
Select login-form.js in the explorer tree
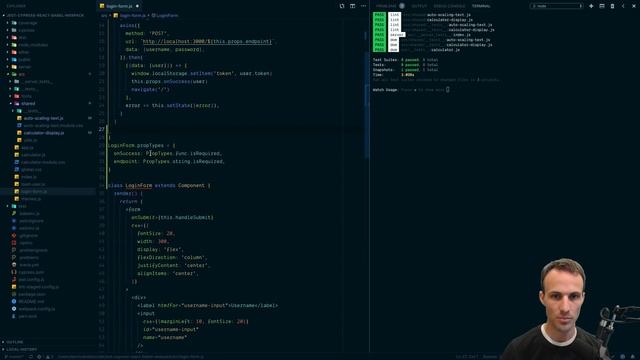coord(33,192)
